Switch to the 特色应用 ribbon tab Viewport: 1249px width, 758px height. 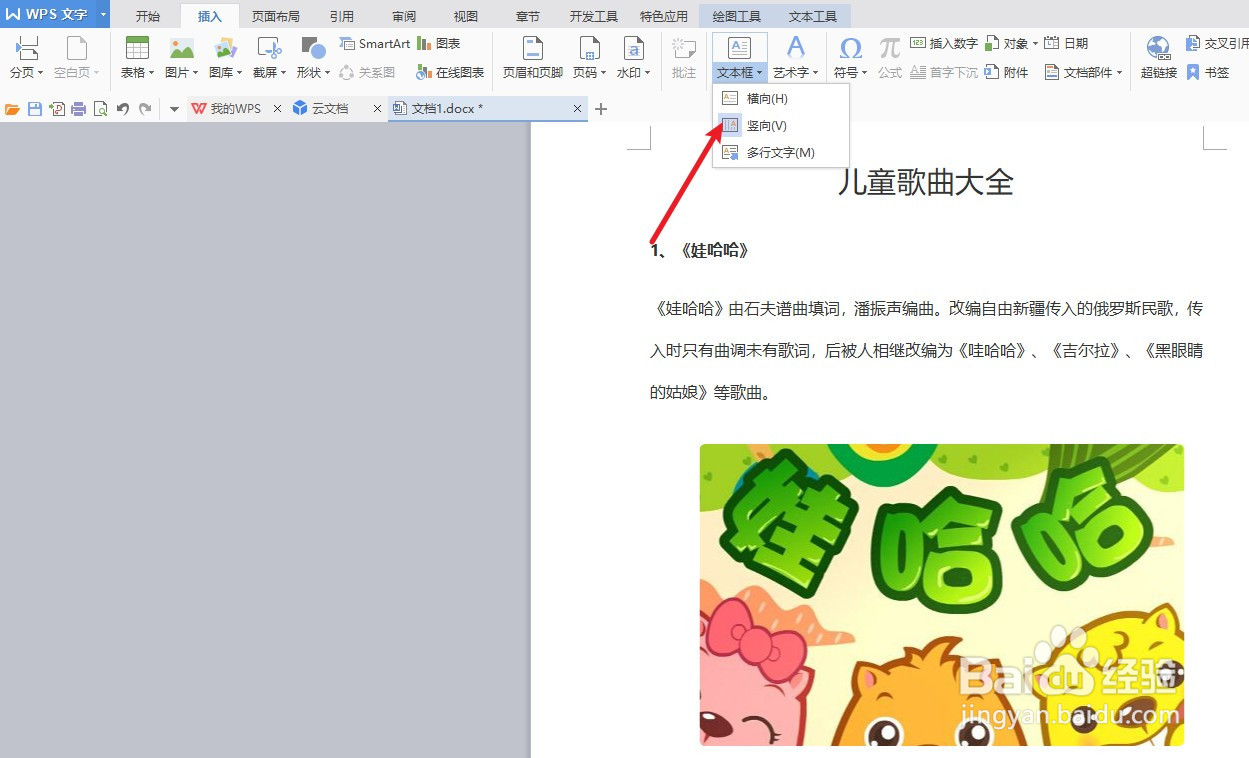[x=664, y=17]
